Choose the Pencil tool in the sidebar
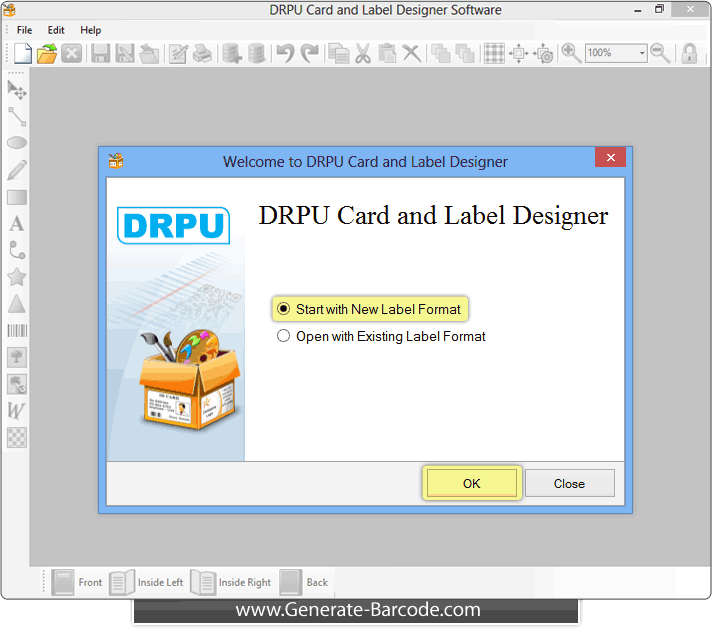Screen dimensions: 712x629 [x=17, y=170]
